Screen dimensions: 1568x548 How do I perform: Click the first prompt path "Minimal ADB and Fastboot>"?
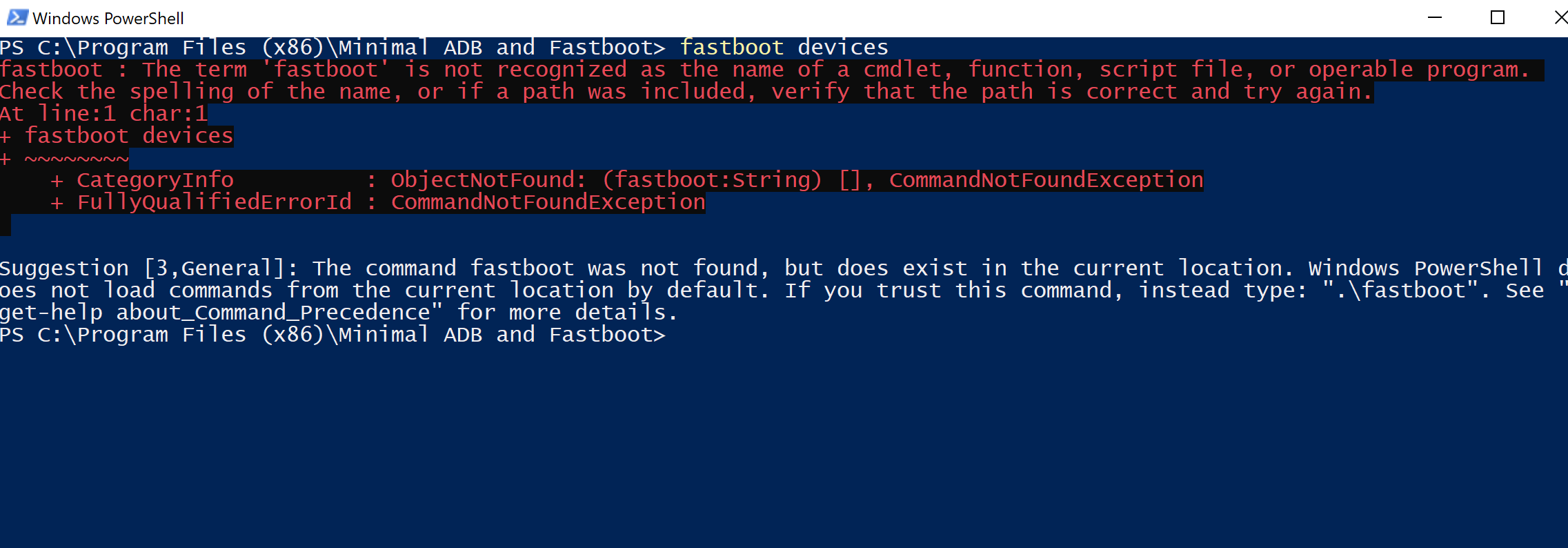click(x=502, y=48)
